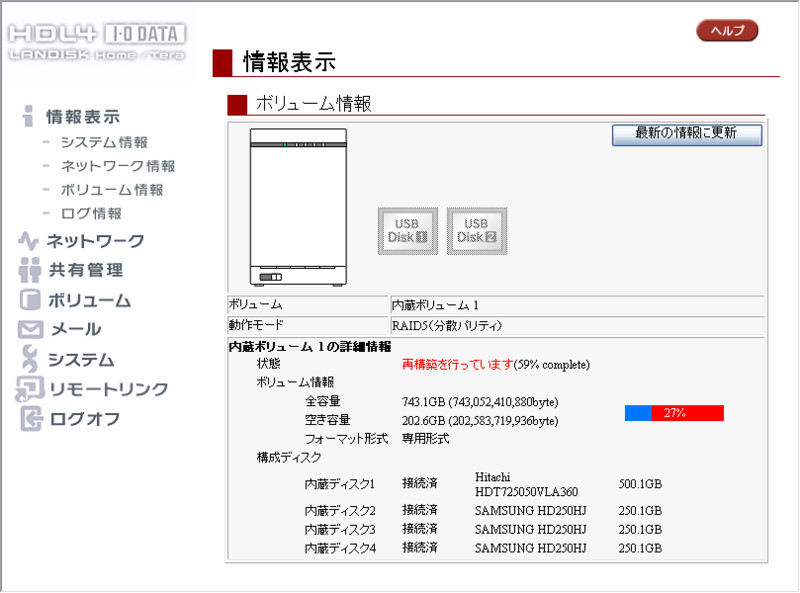800x593 pixels.
Task: Click 内蔵ボリューム 1 value cell
Action: (x=577, y=305)
